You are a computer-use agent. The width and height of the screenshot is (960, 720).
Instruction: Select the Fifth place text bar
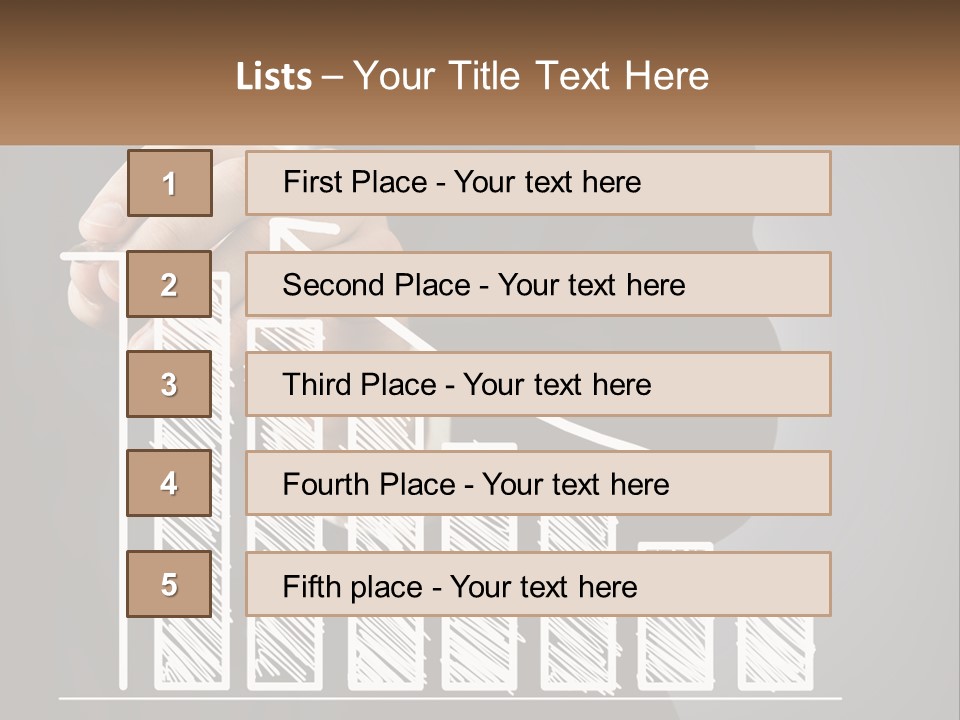[538, 584]
